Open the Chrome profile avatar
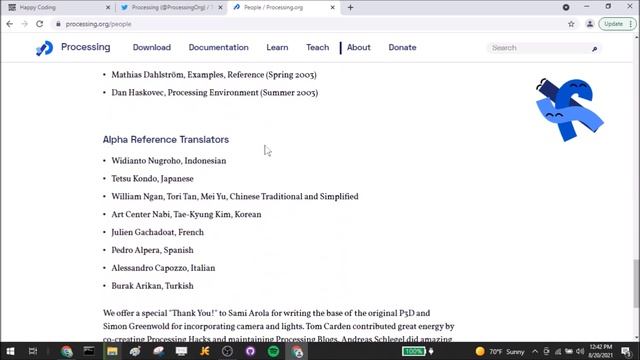This screenshot has height=360, width=640. [590, 24]
